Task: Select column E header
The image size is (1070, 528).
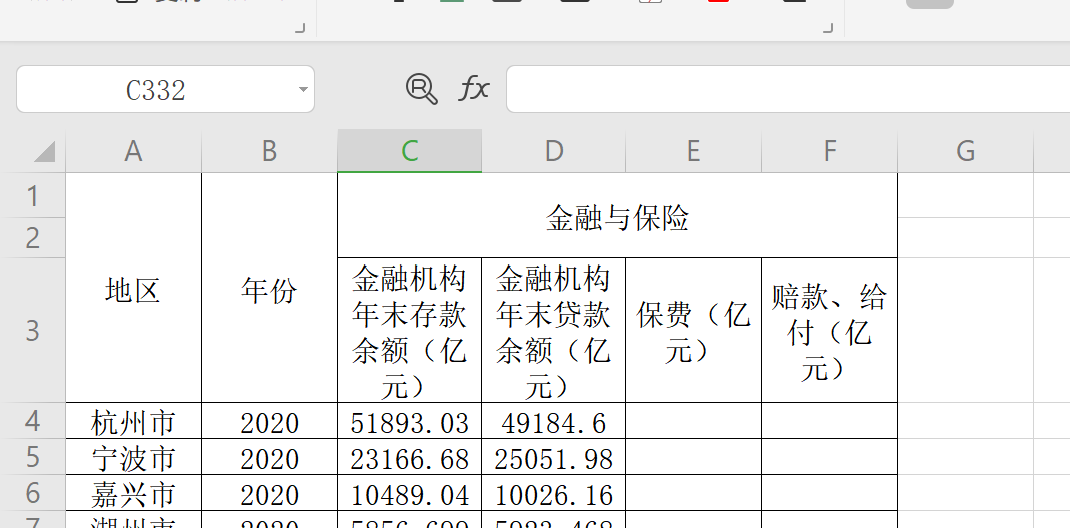Action: (693, 151)
